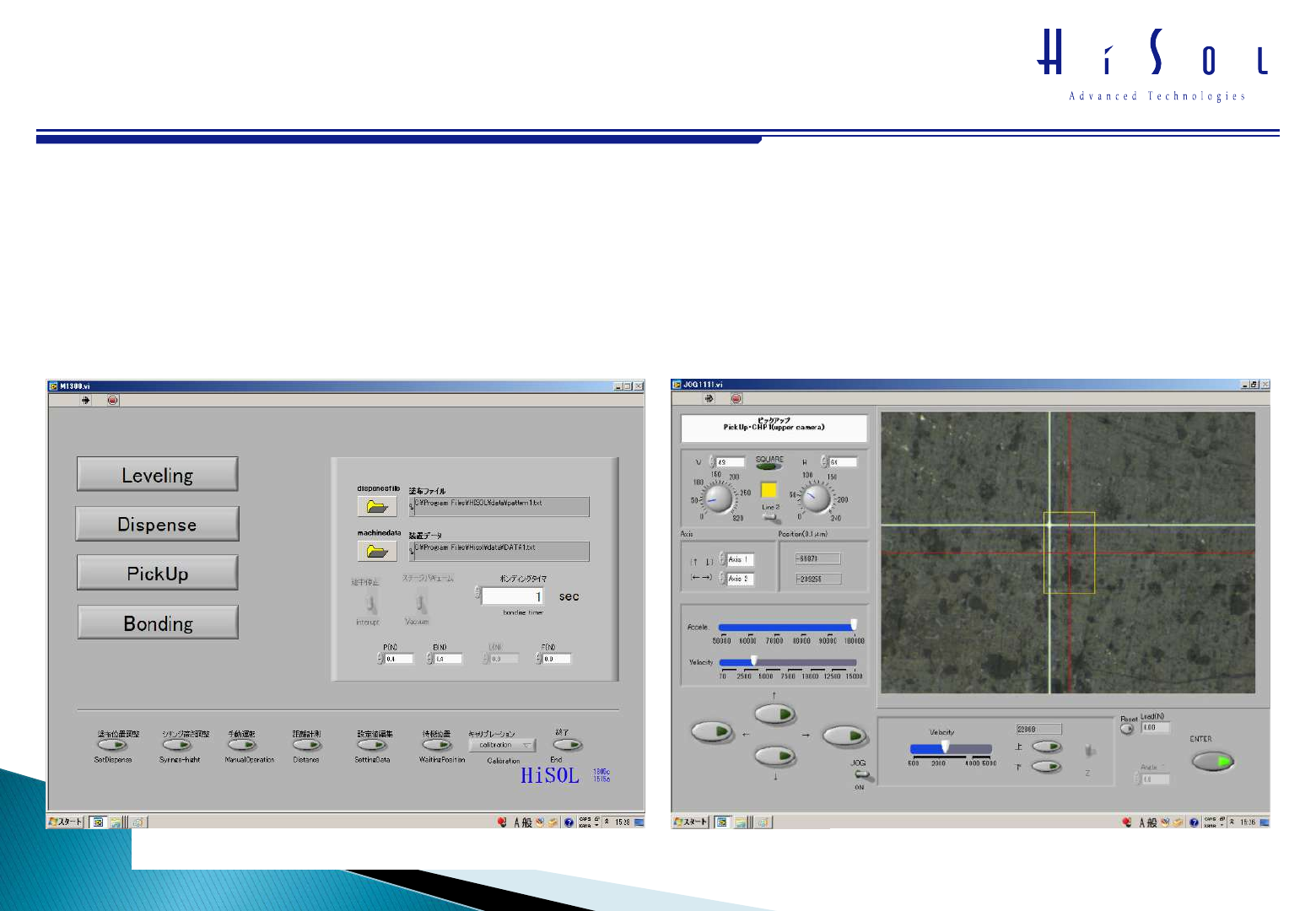1316x911 pixels.
Task: Click the bonding timer stepper arrows
Action: coord(477,595)
